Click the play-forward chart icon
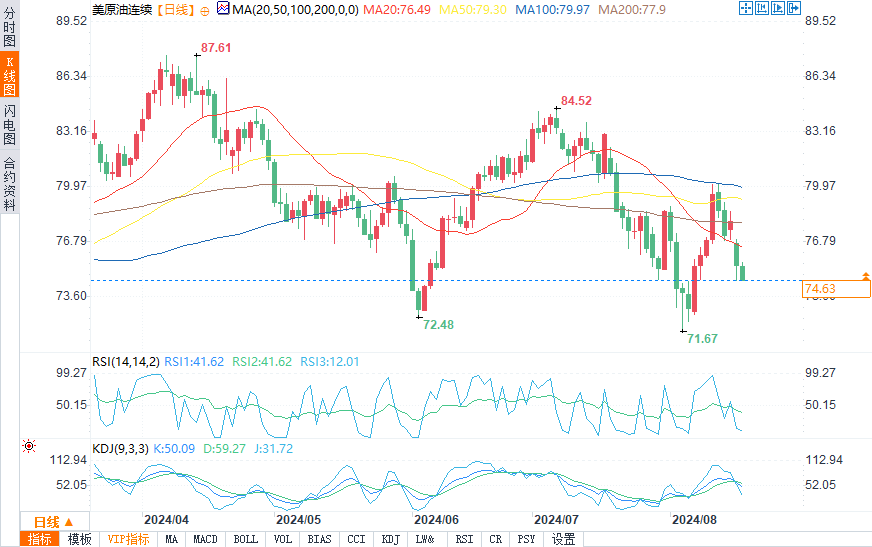 (x=778, y=8)
